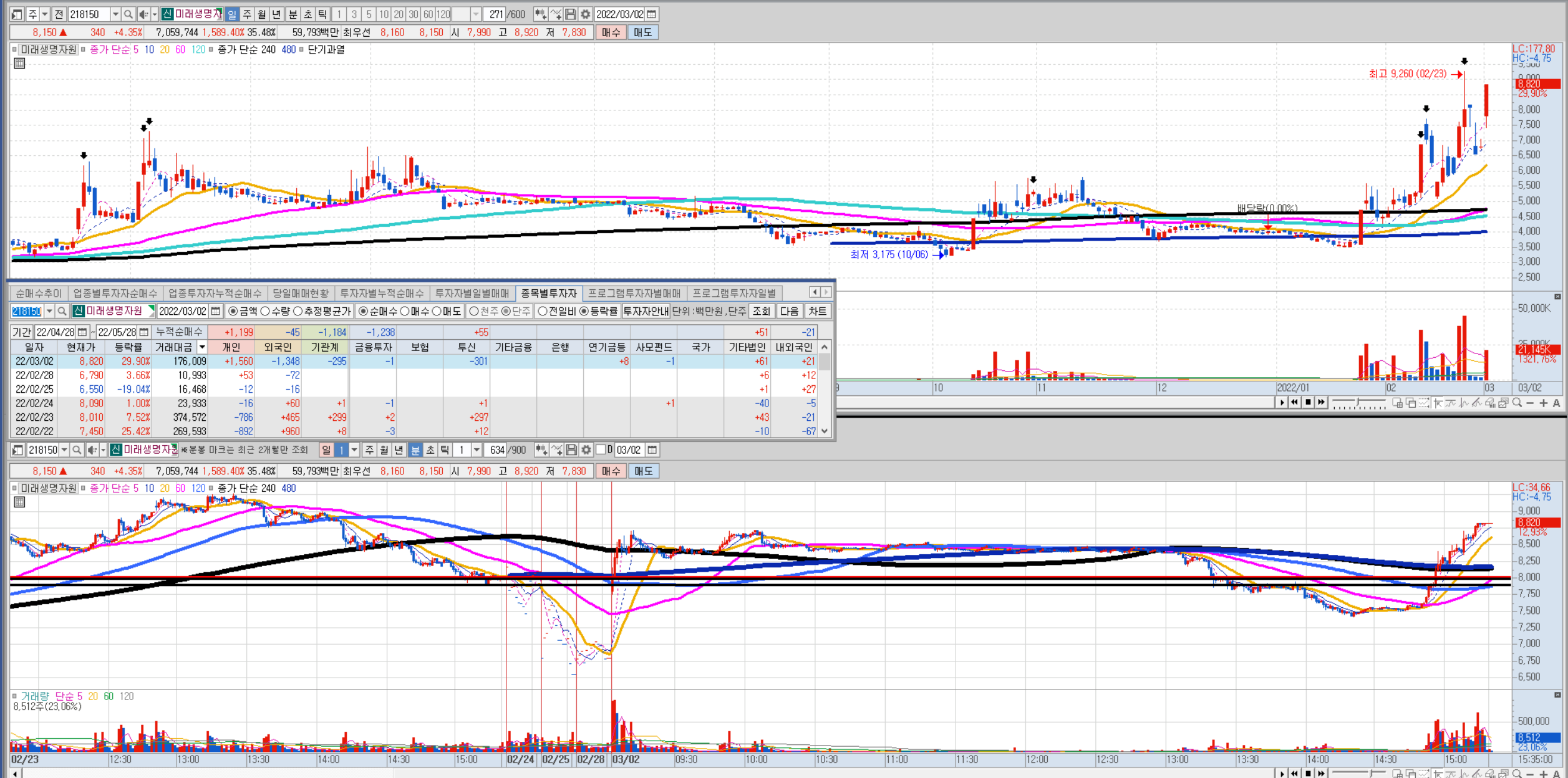
Task: Zoom in top chart with plus icon
Action: point(1543,403)
